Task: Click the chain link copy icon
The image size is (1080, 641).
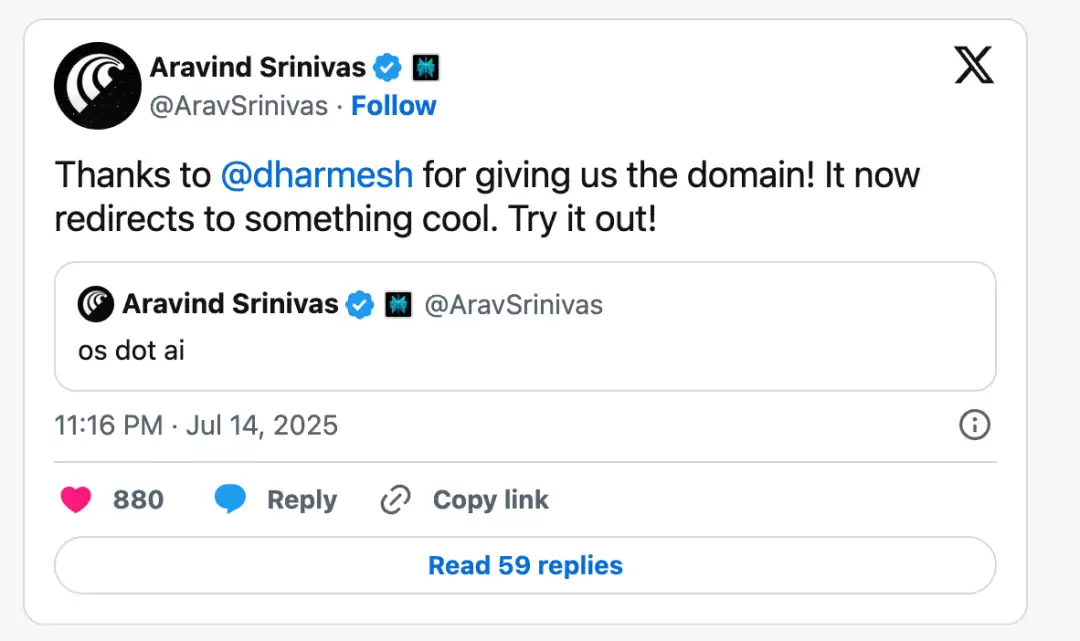Action: 395,500
